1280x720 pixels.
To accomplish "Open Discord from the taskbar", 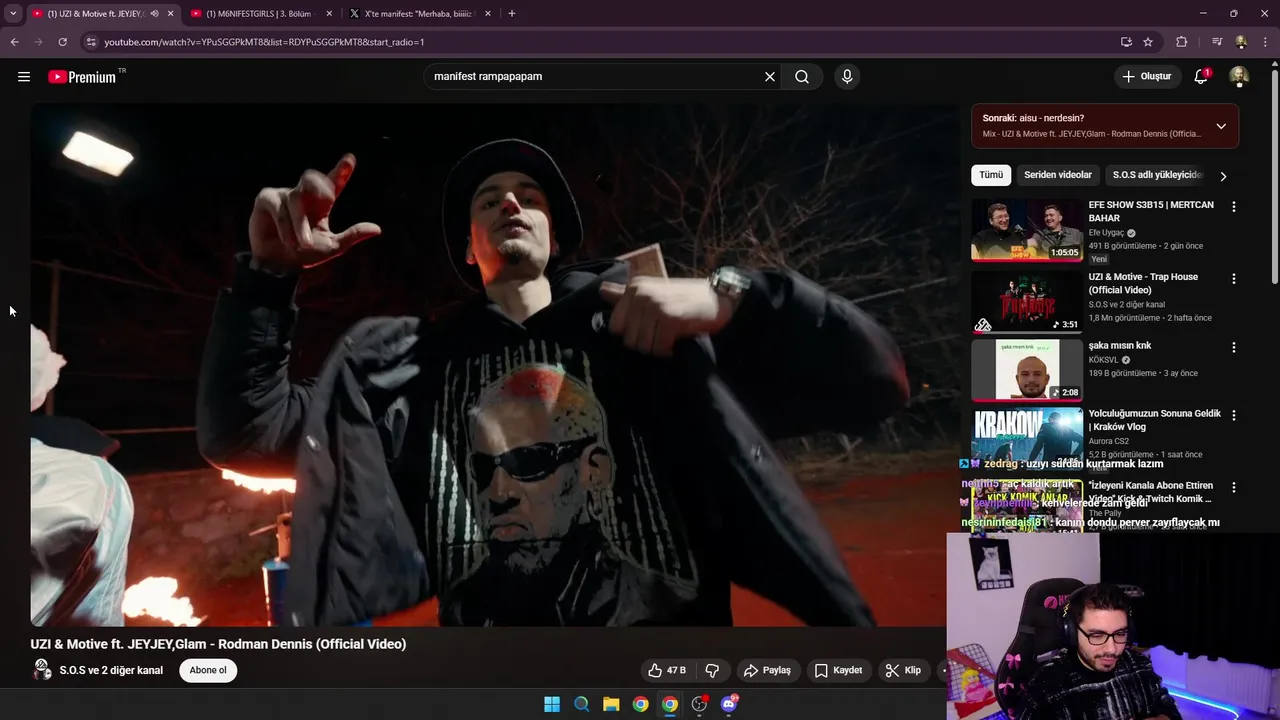I will [729, 704].
